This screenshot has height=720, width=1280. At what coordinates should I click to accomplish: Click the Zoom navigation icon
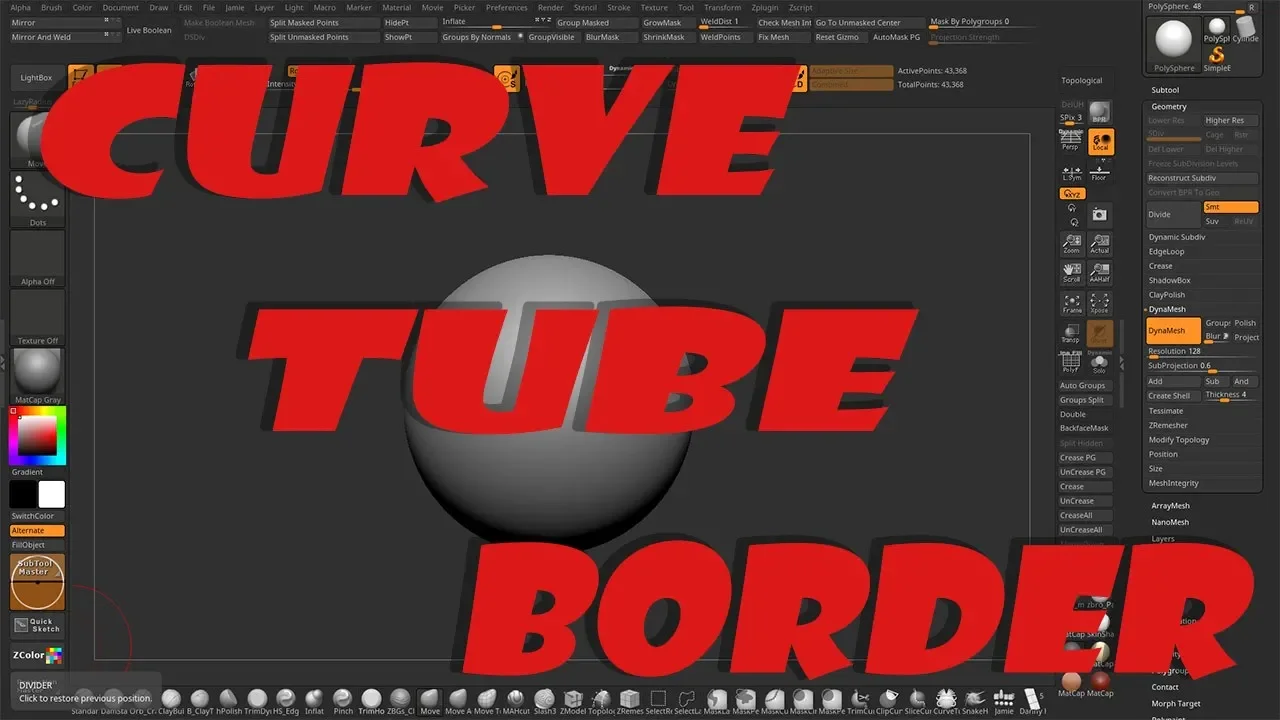coord(1071,244)
